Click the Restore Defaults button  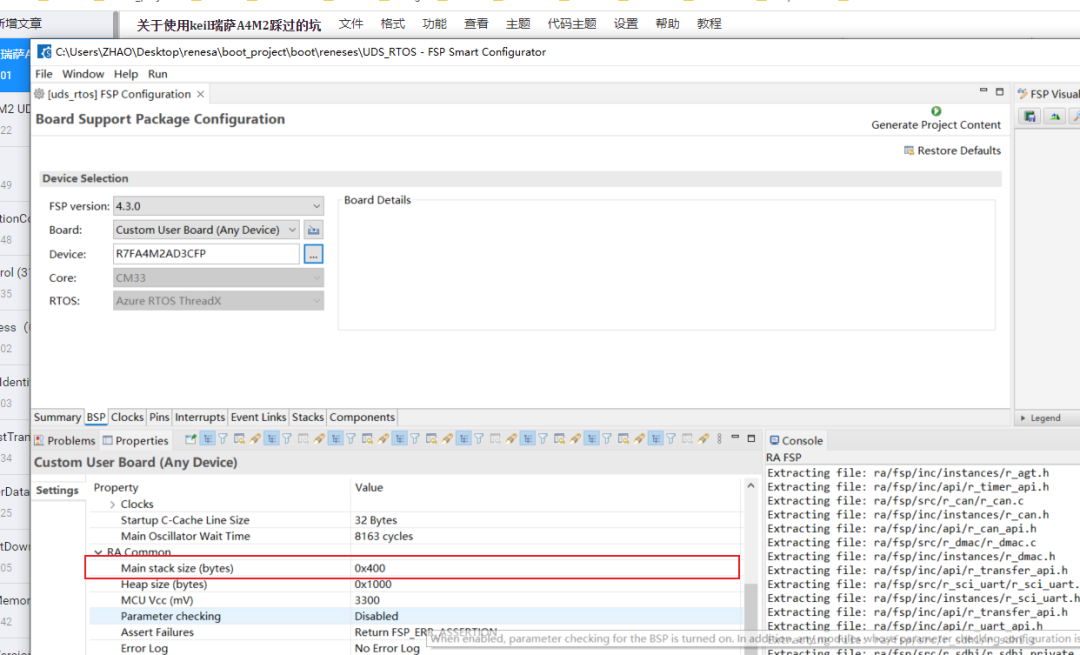953,150
